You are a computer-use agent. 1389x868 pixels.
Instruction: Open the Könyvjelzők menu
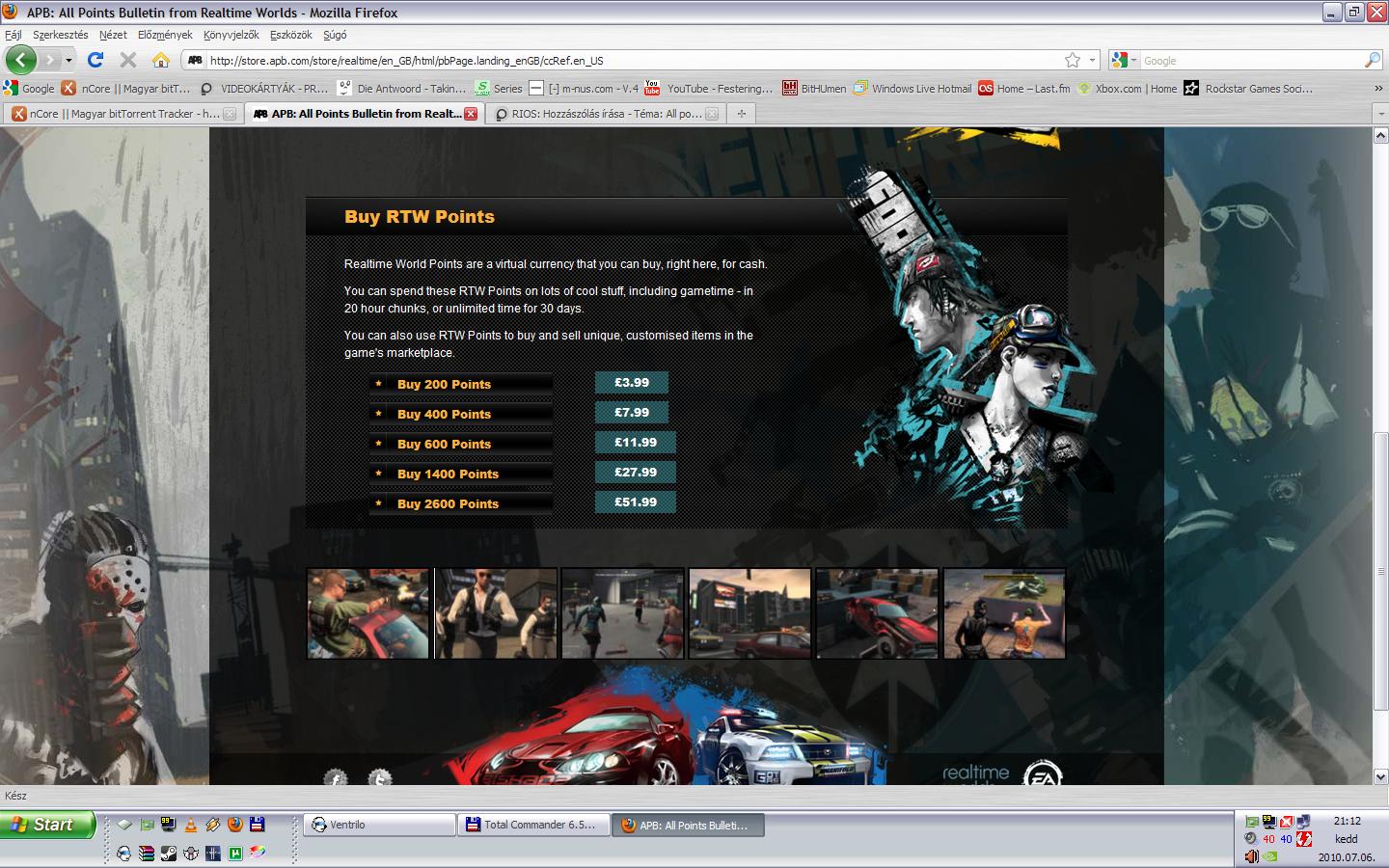[231, 35]
